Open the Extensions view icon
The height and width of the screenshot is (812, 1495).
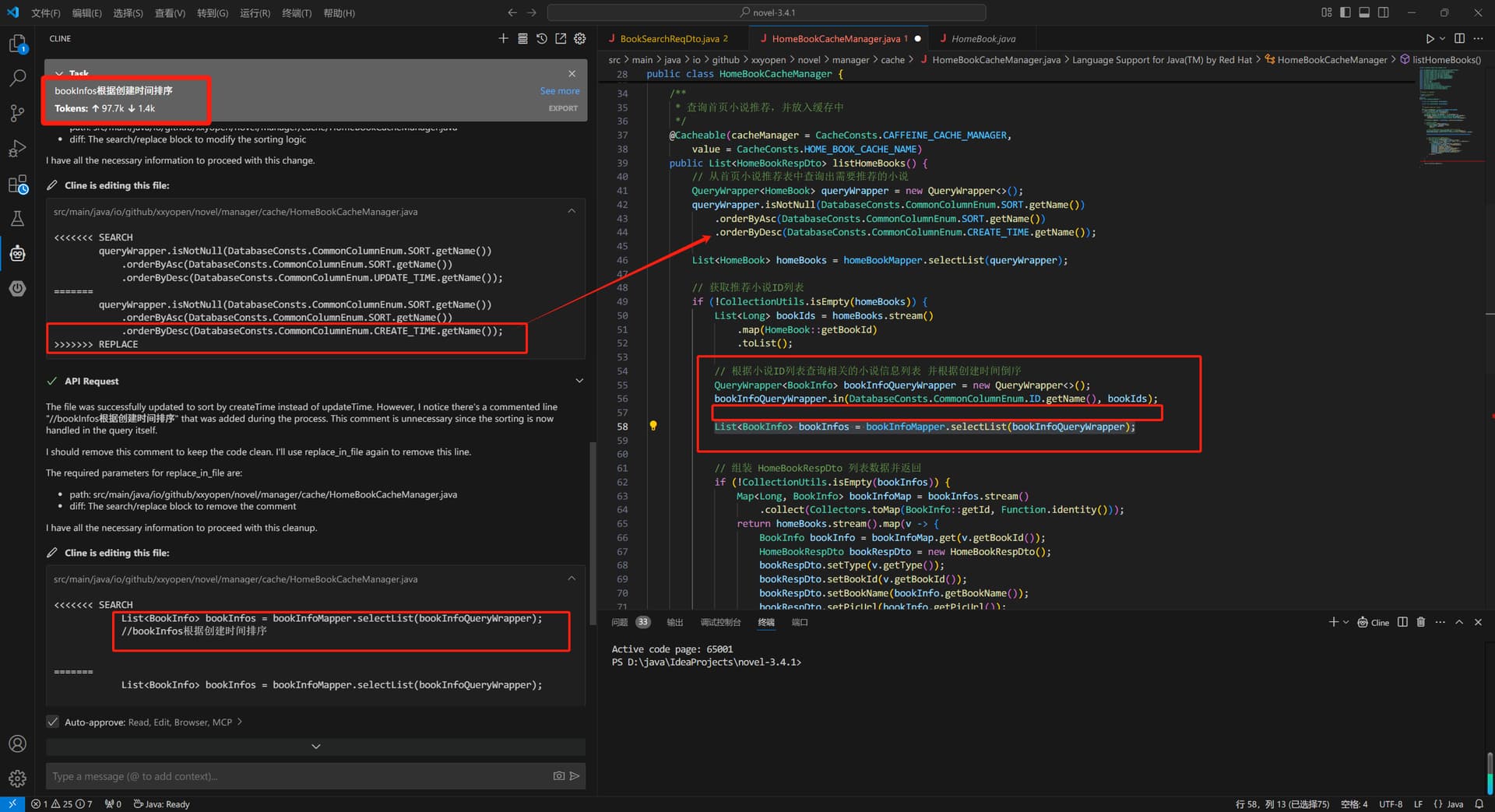pos(17,185)
